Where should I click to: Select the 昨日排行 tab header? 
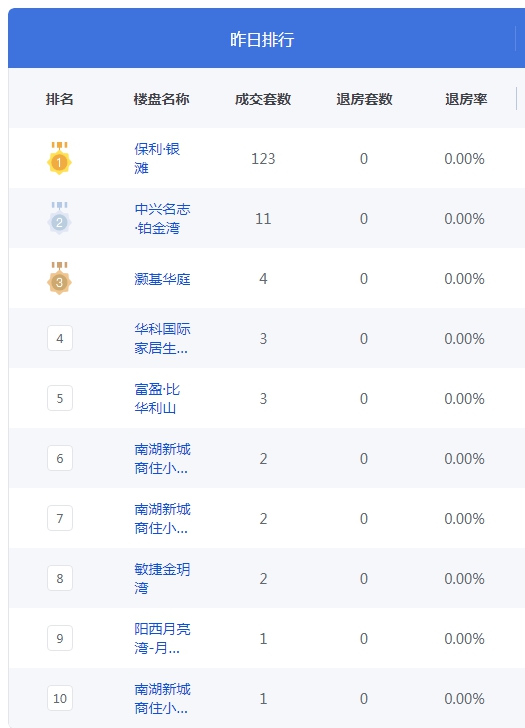tap(262, 39)
